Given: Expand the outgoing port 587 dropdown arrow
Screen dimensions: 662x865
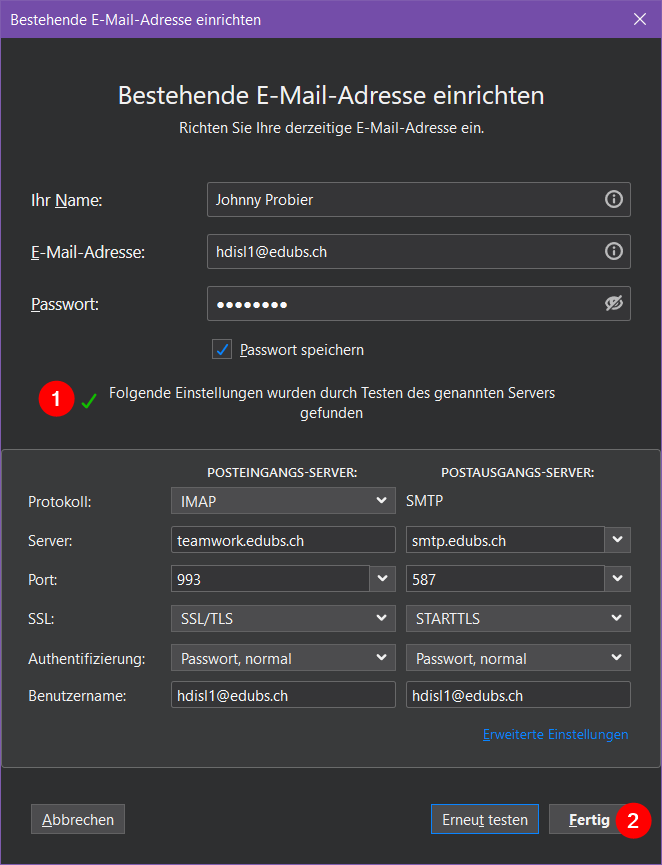Looking at the screenshot, I should [618, 579].
